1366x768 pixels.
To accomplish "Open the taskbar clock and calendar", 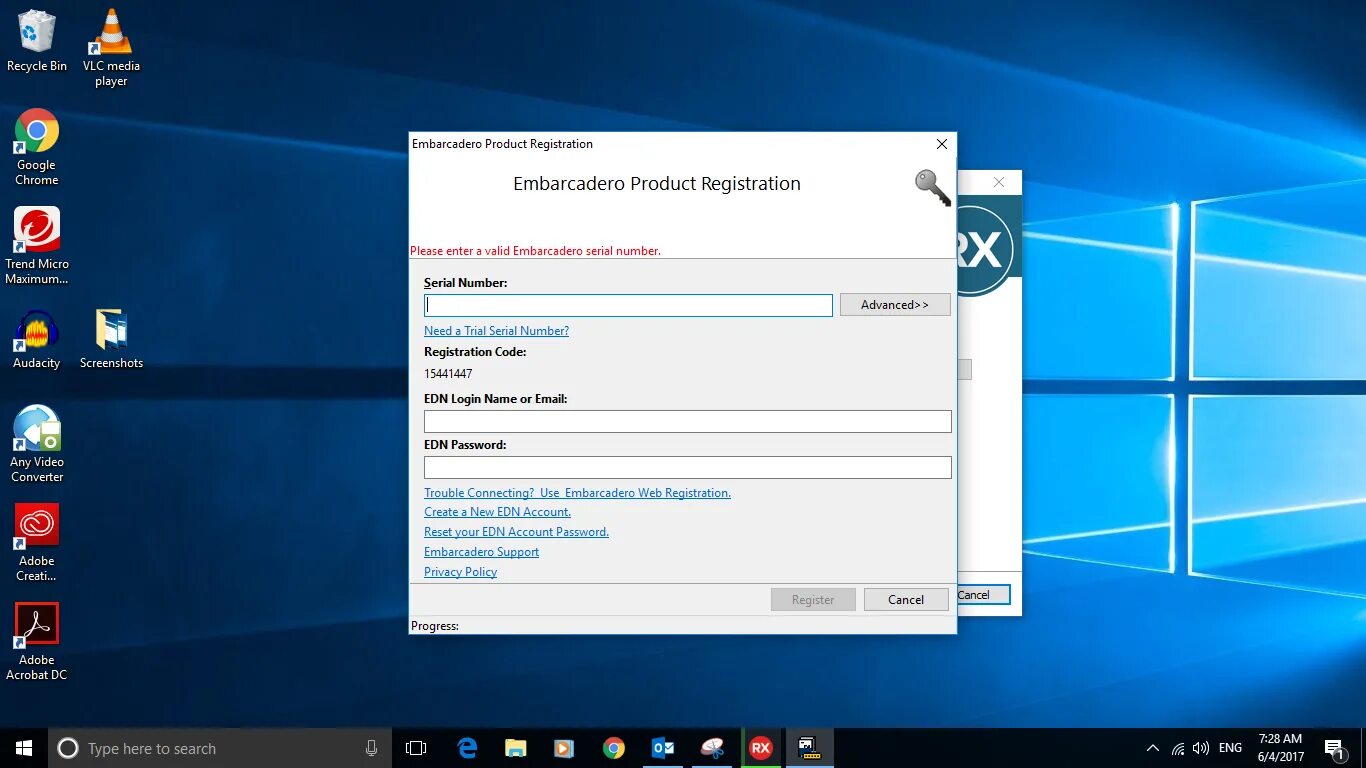I will [1280, 748].
